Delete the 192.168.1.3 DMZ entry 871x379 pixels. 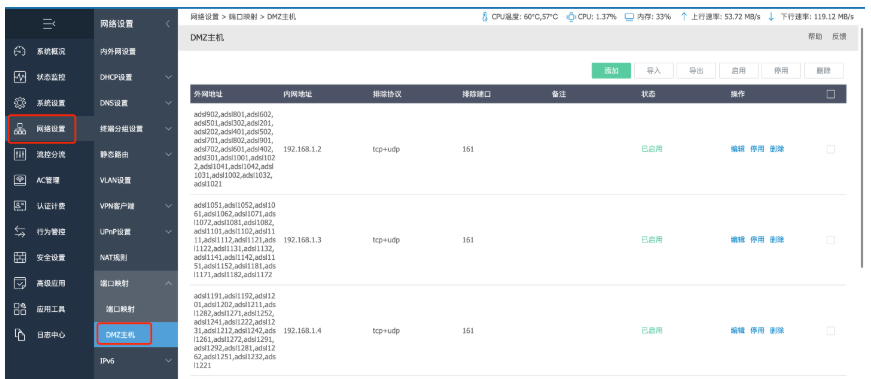pos(777,240)
